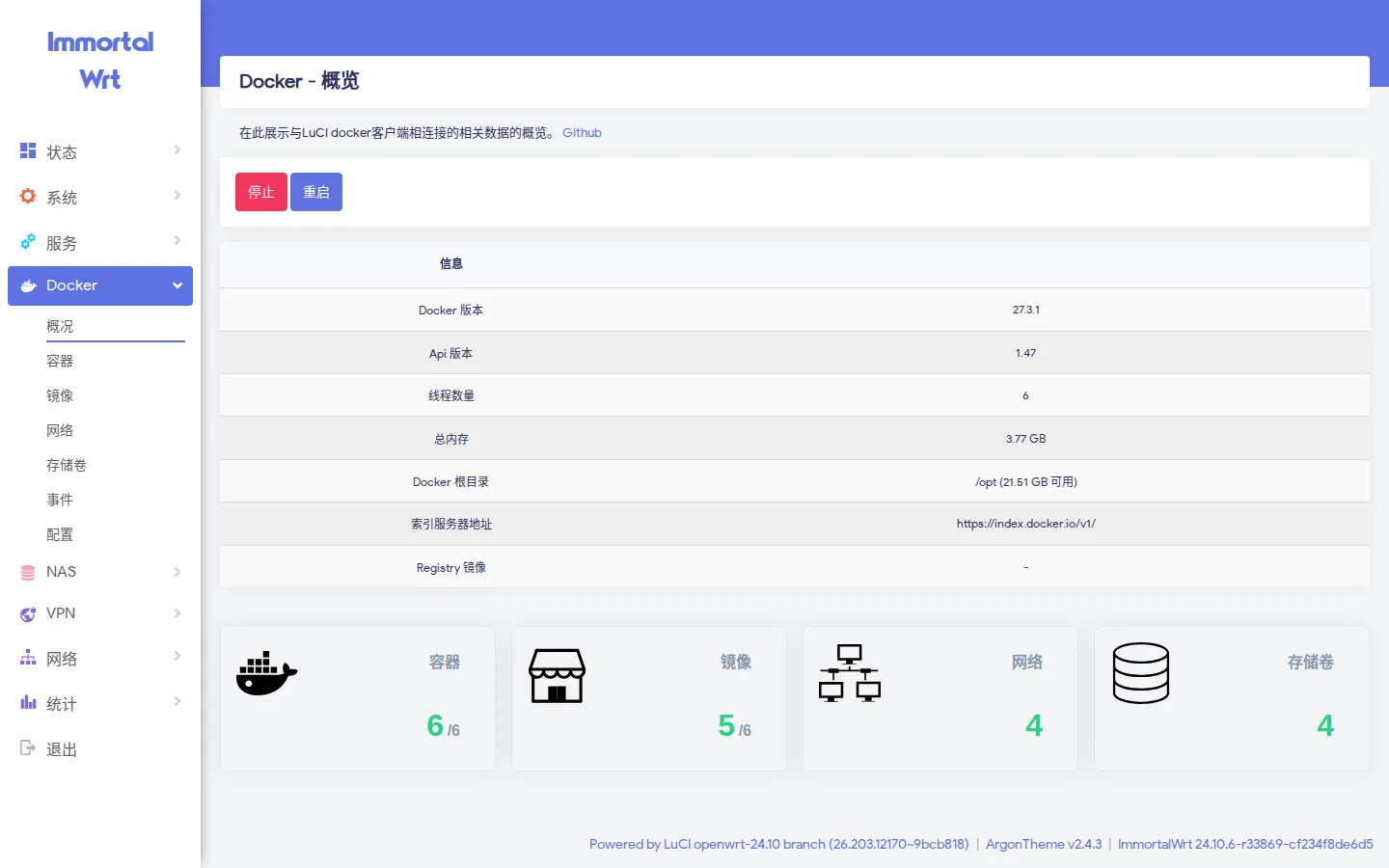Click the 存储卷 card title

pos(1311,662)
